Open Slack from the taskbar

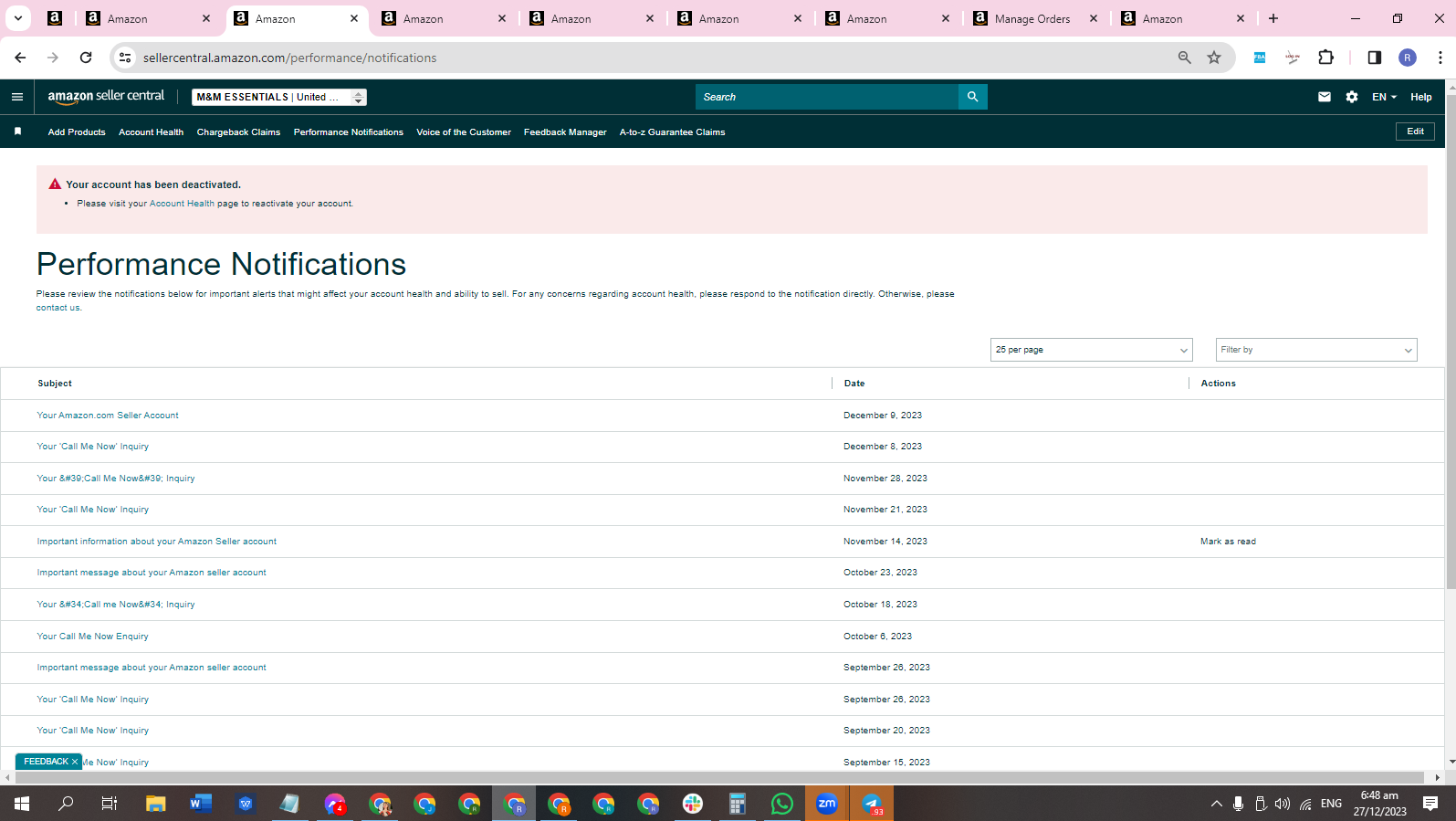693,804
